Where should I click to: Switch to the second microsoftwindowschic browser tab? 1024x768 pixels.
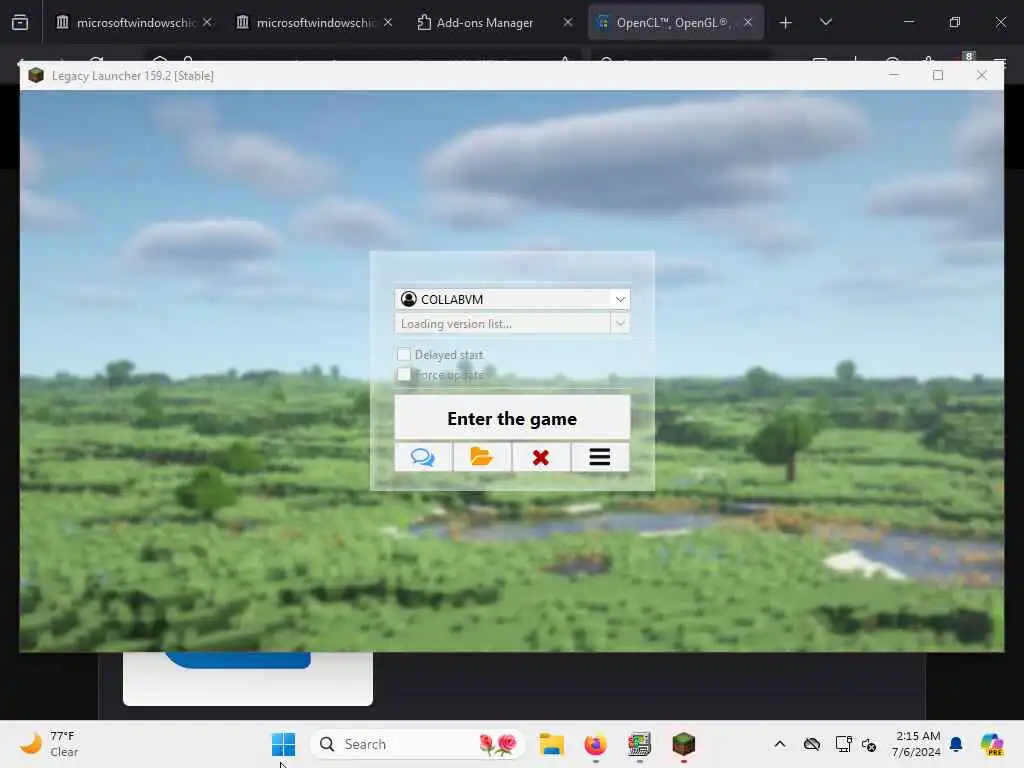pos(313,22)
